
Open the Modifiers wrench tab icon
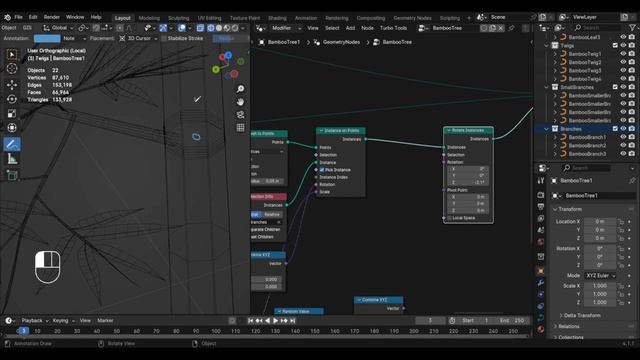click(541, 282)
